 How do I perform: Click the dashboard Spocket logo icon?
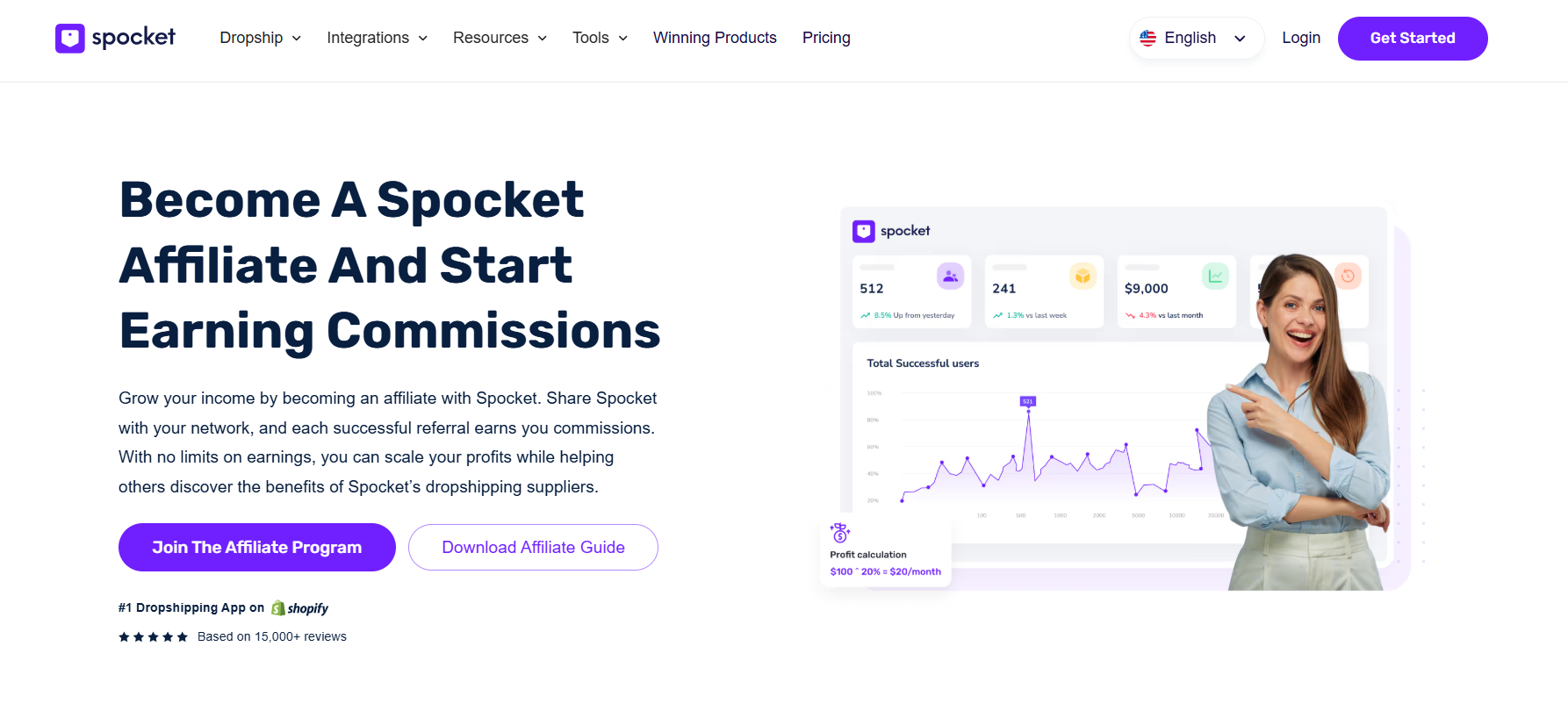pyautogui.click(x=864, y=231)
